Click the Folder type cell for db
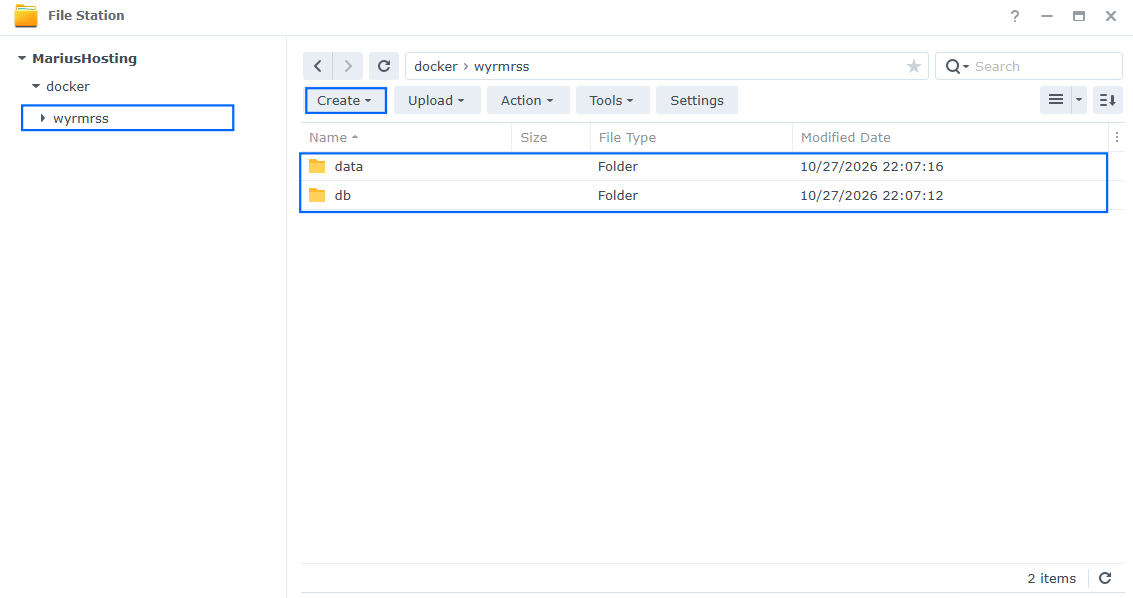 [618, 195]
